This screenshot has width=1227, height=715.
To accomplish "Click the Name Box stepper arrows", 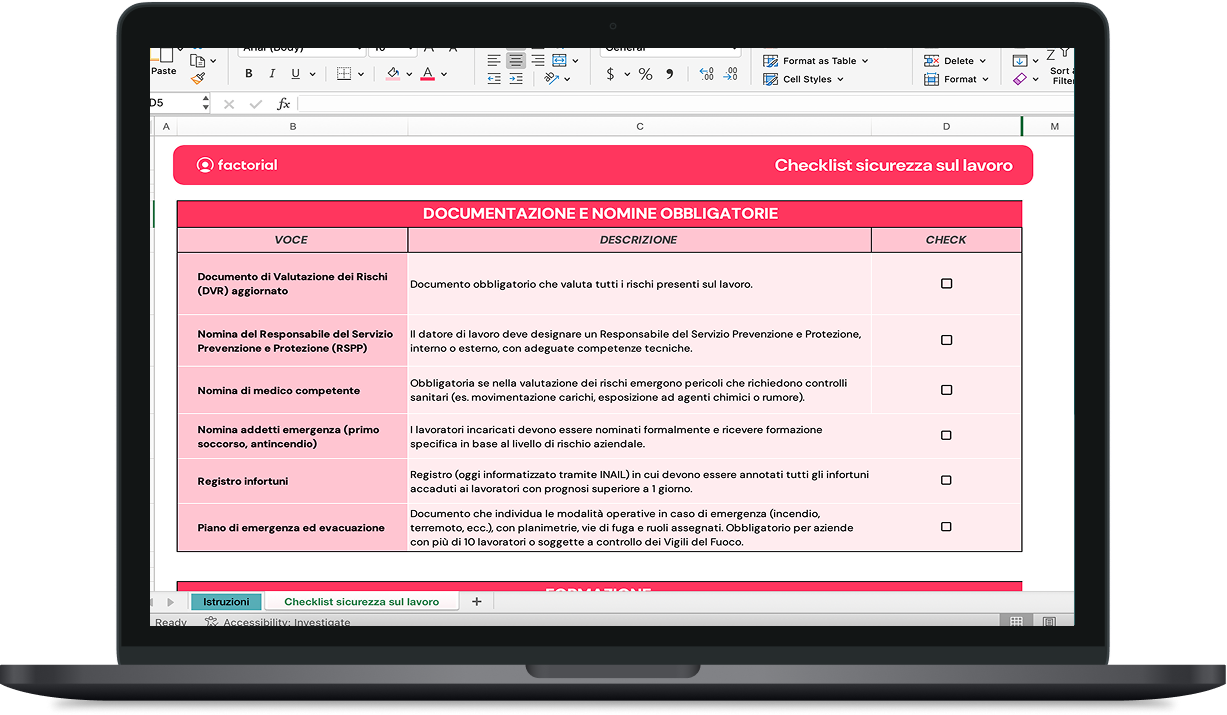I will pos(206,103).
